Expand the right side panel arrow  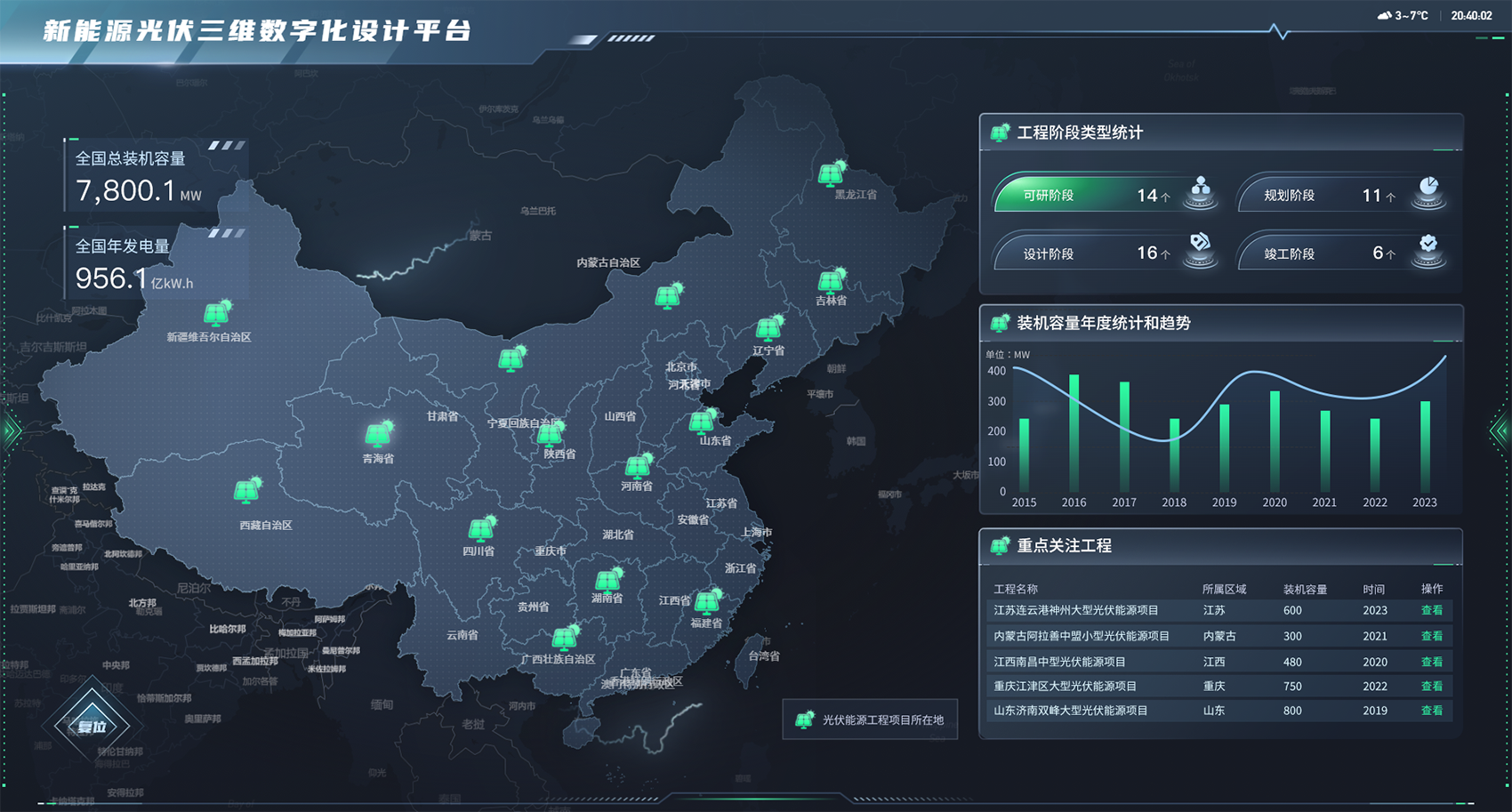pyautogui.click(x=1500, y=431)
